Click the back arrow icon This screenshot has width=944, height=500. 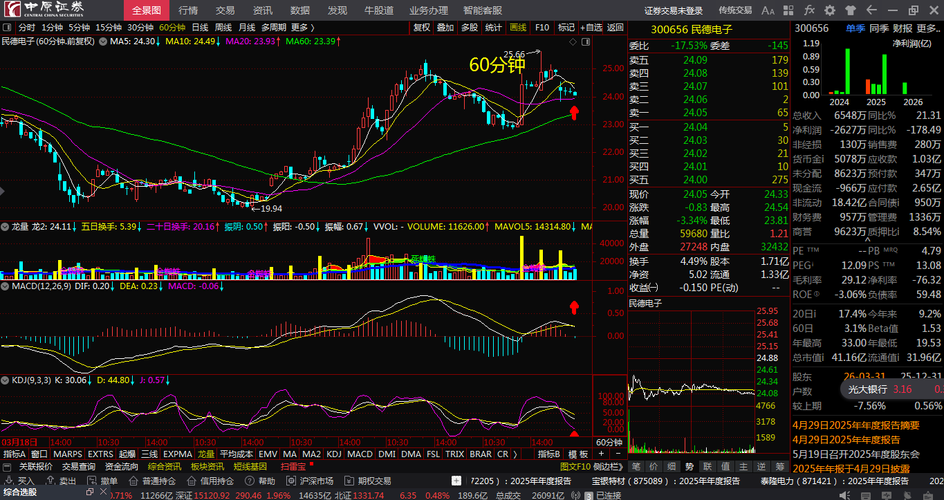click(871, 10)
